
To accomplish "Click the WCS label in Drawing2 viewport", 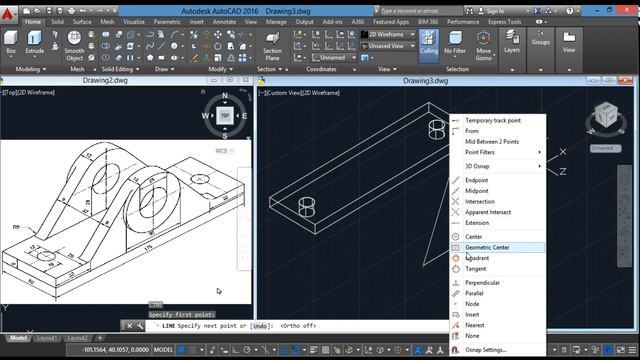I will [x=224, y=151].
